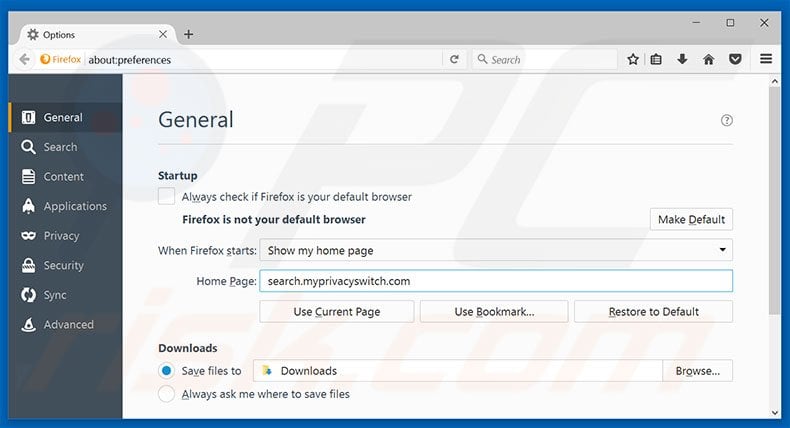Go to the home page via house icon
Viewport: 790px width, 428px height.
pos(708,59)
